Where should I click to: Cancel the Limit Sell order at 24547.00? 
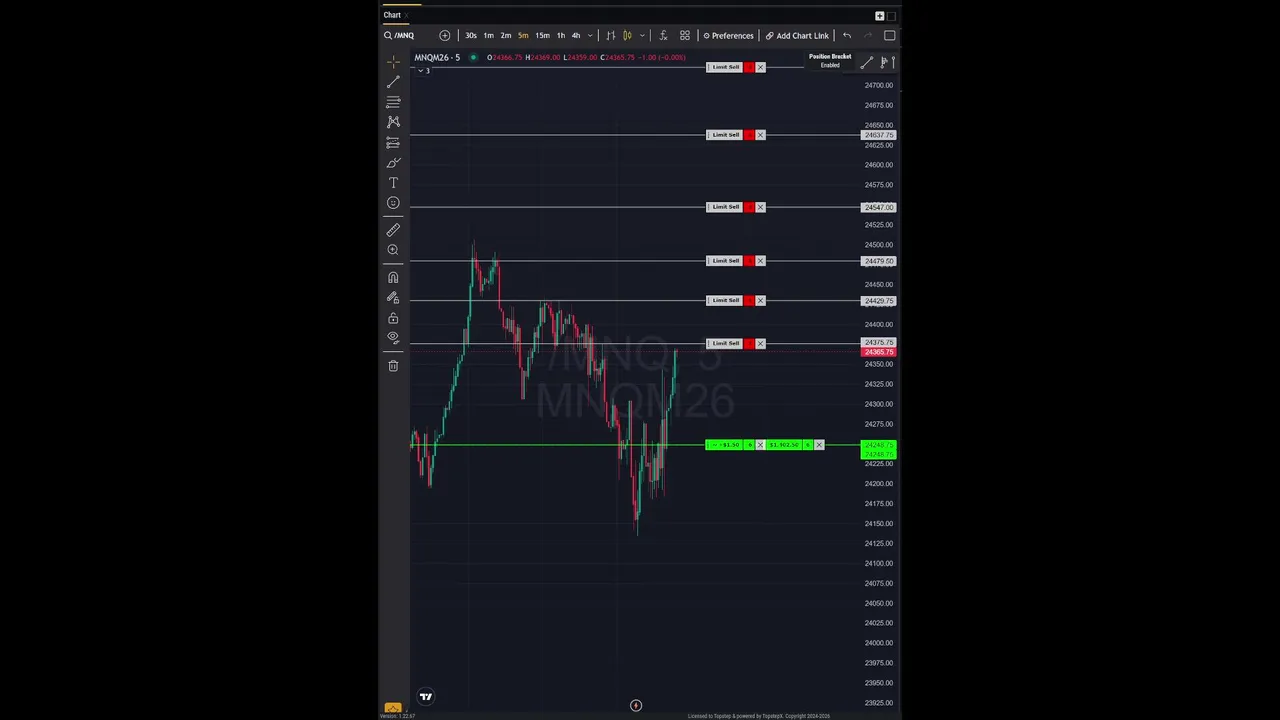[x=760, y=207]
